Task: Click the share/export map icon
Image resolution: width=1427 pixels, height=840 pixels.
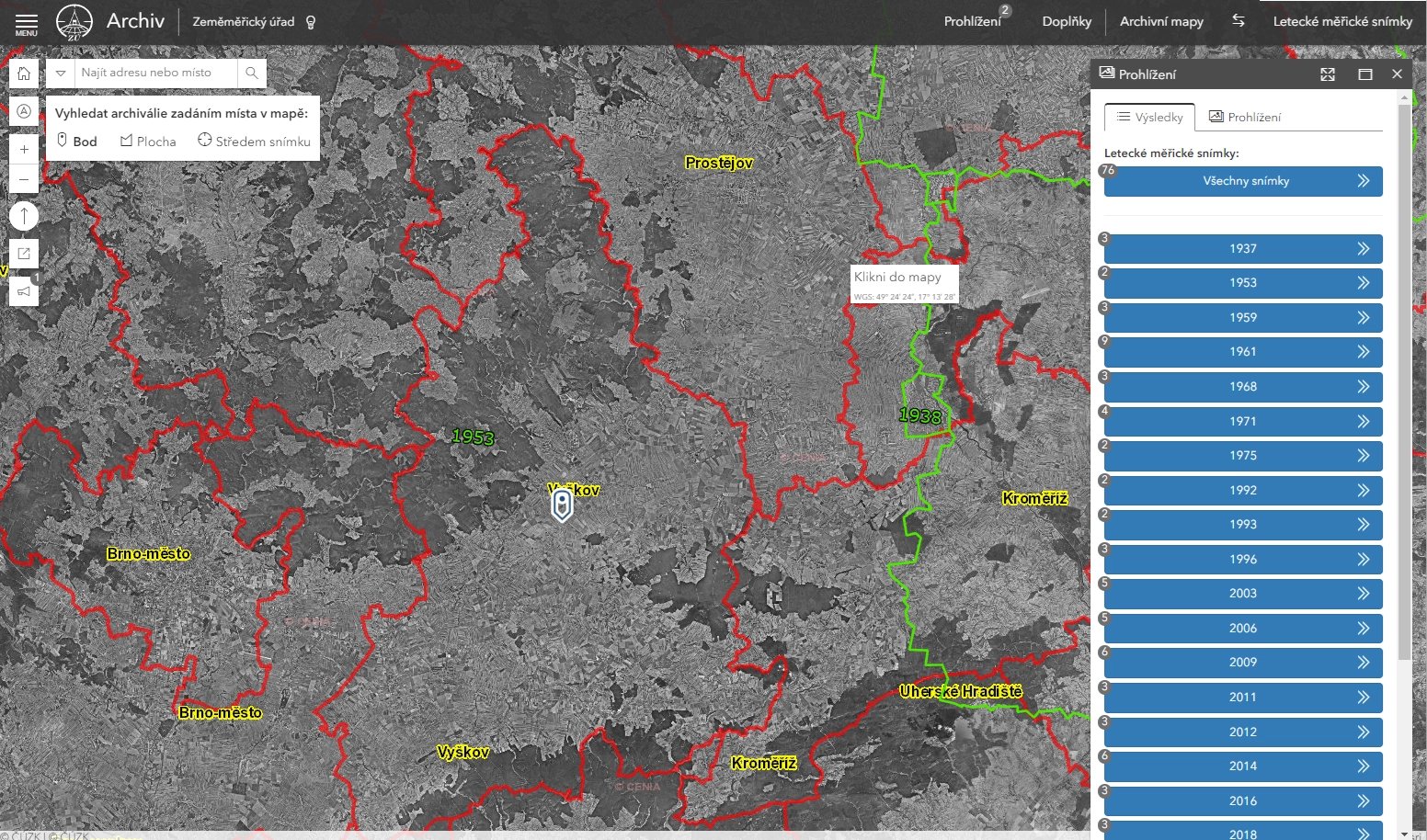Action: point(24,254)
